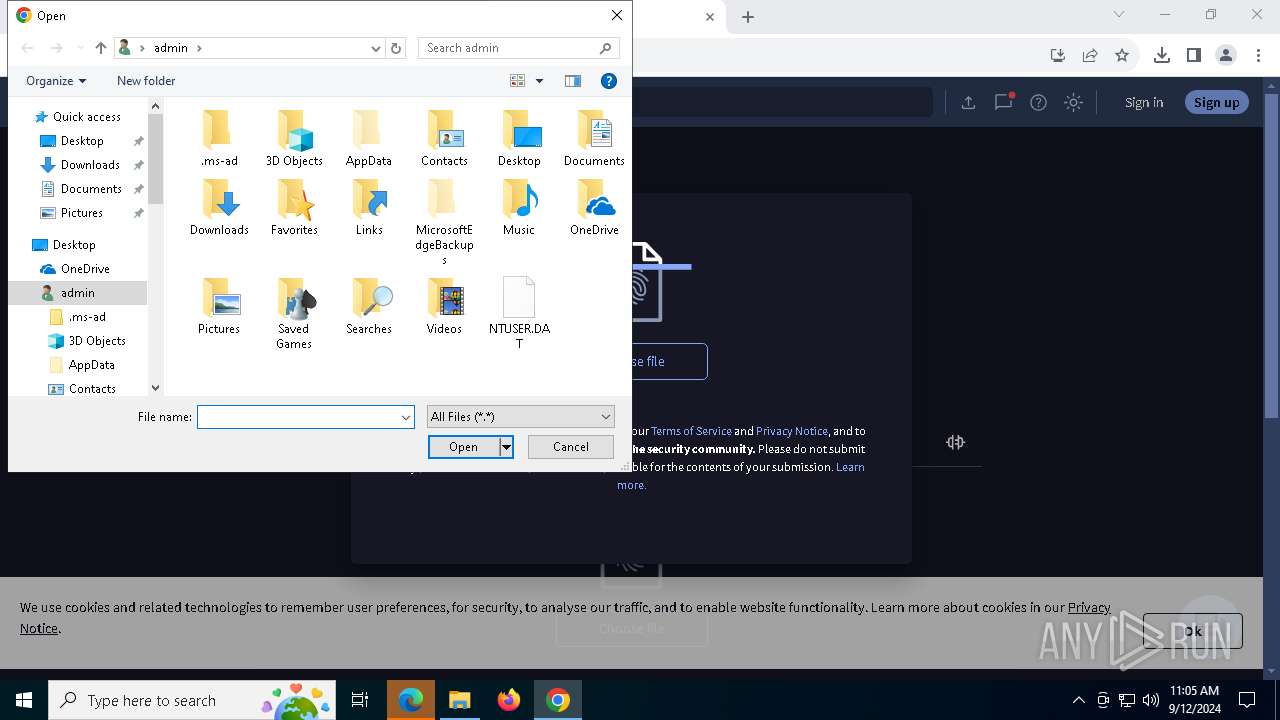
Task: Open the Downloads folder in file list
Action: pyautogui.click(x=219, y=208)
